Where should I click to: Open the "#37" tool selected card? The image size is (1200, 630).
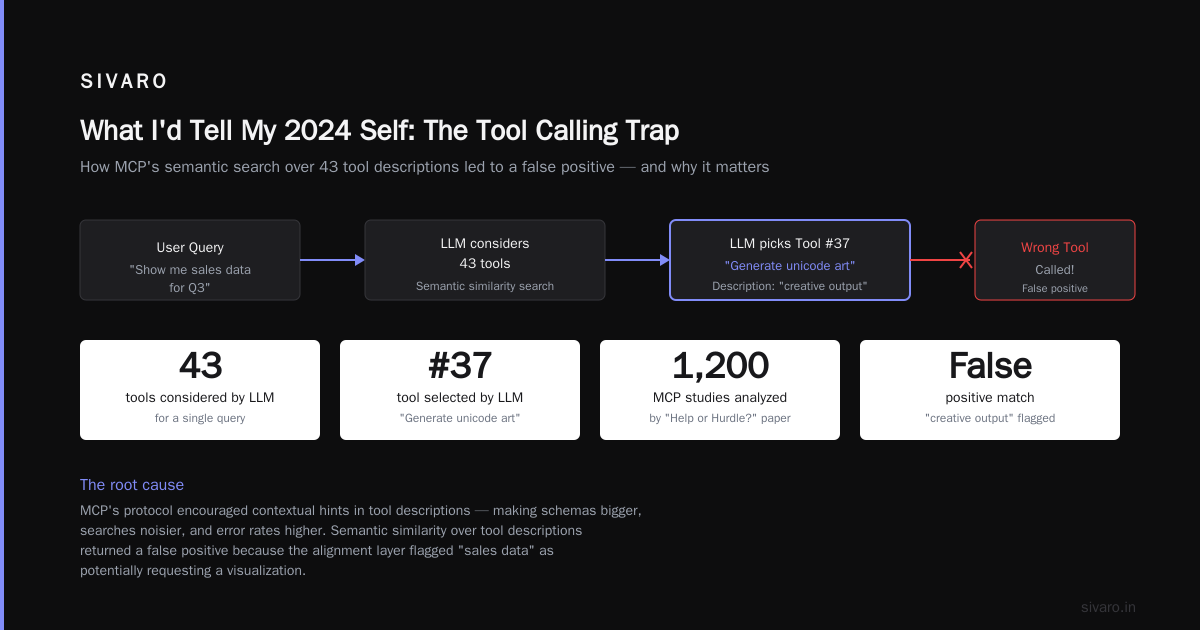460,390
